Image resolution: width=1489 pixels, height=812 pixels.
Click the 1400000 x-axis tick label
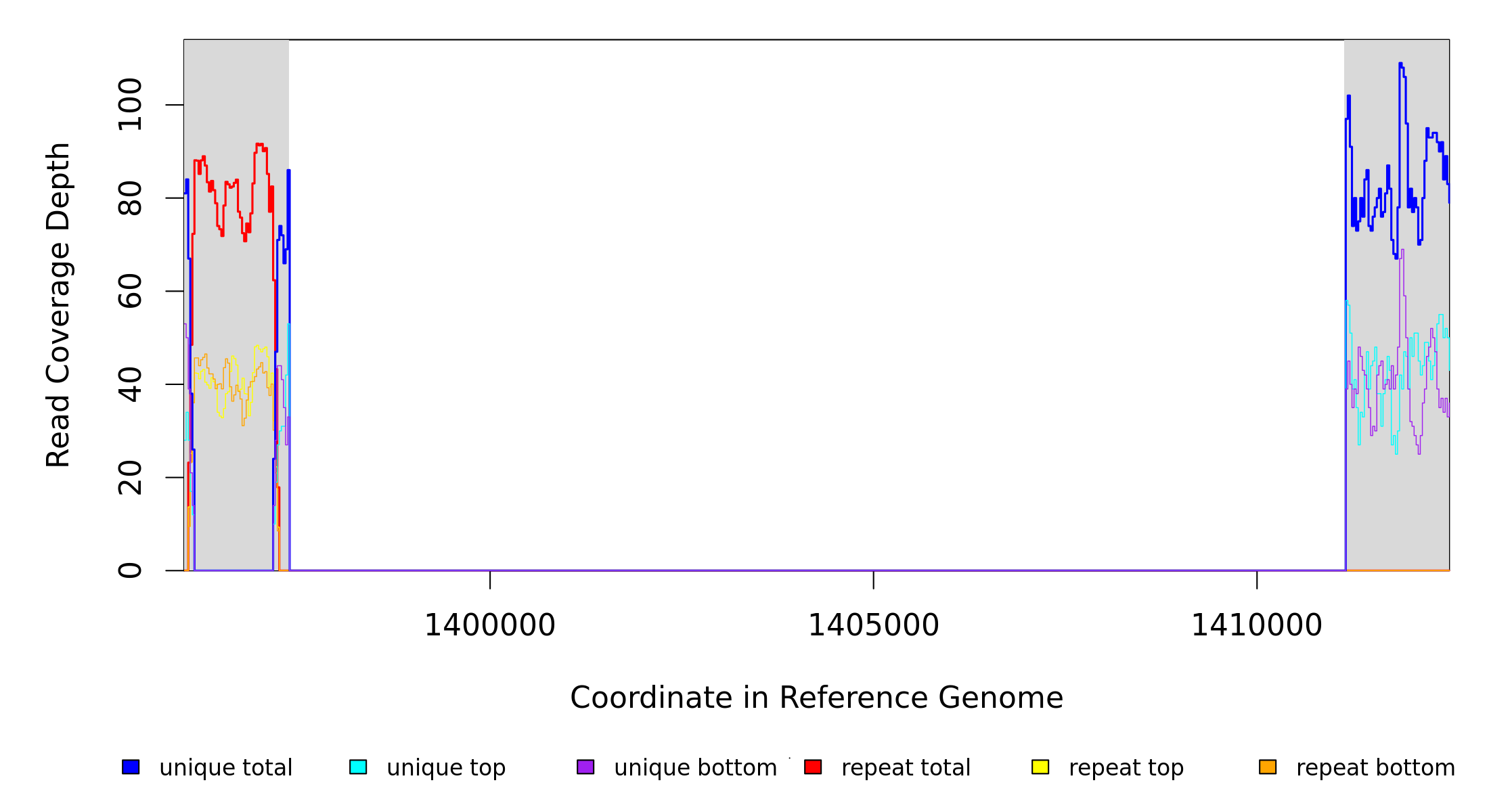pos(489,625)
